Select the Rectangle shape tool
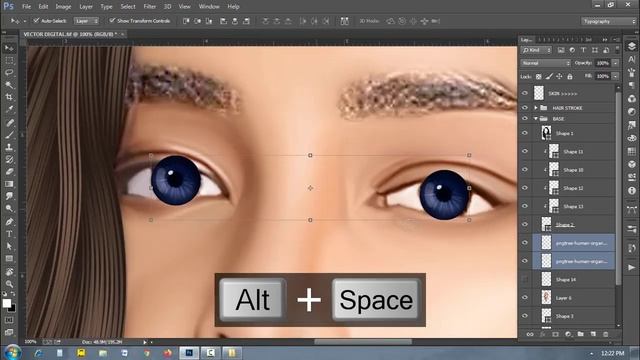Screen dimensions: 640x360 (9, 259)
